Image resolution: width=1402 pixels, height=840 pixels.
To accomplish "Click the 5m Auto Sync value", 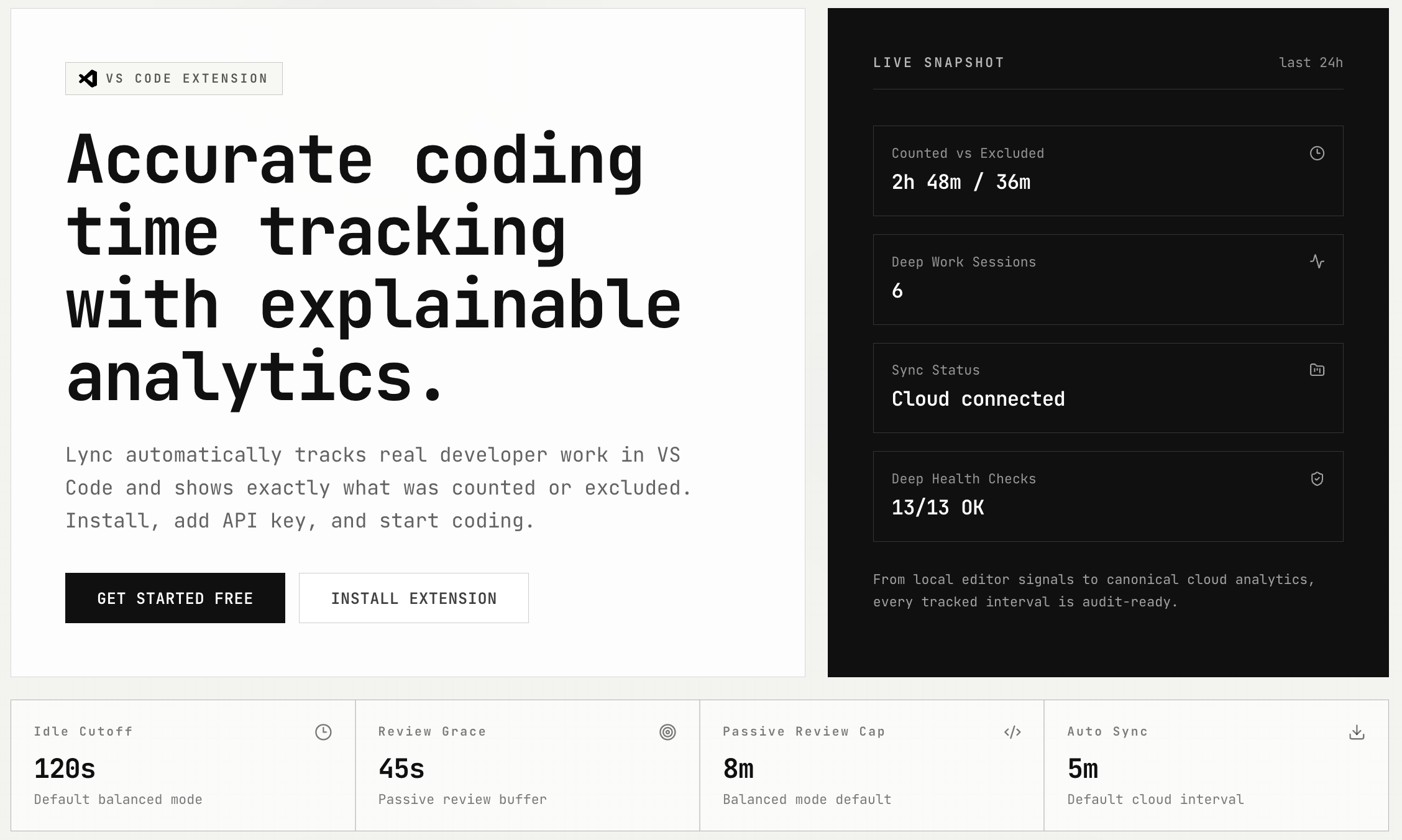I will 1083,769.
